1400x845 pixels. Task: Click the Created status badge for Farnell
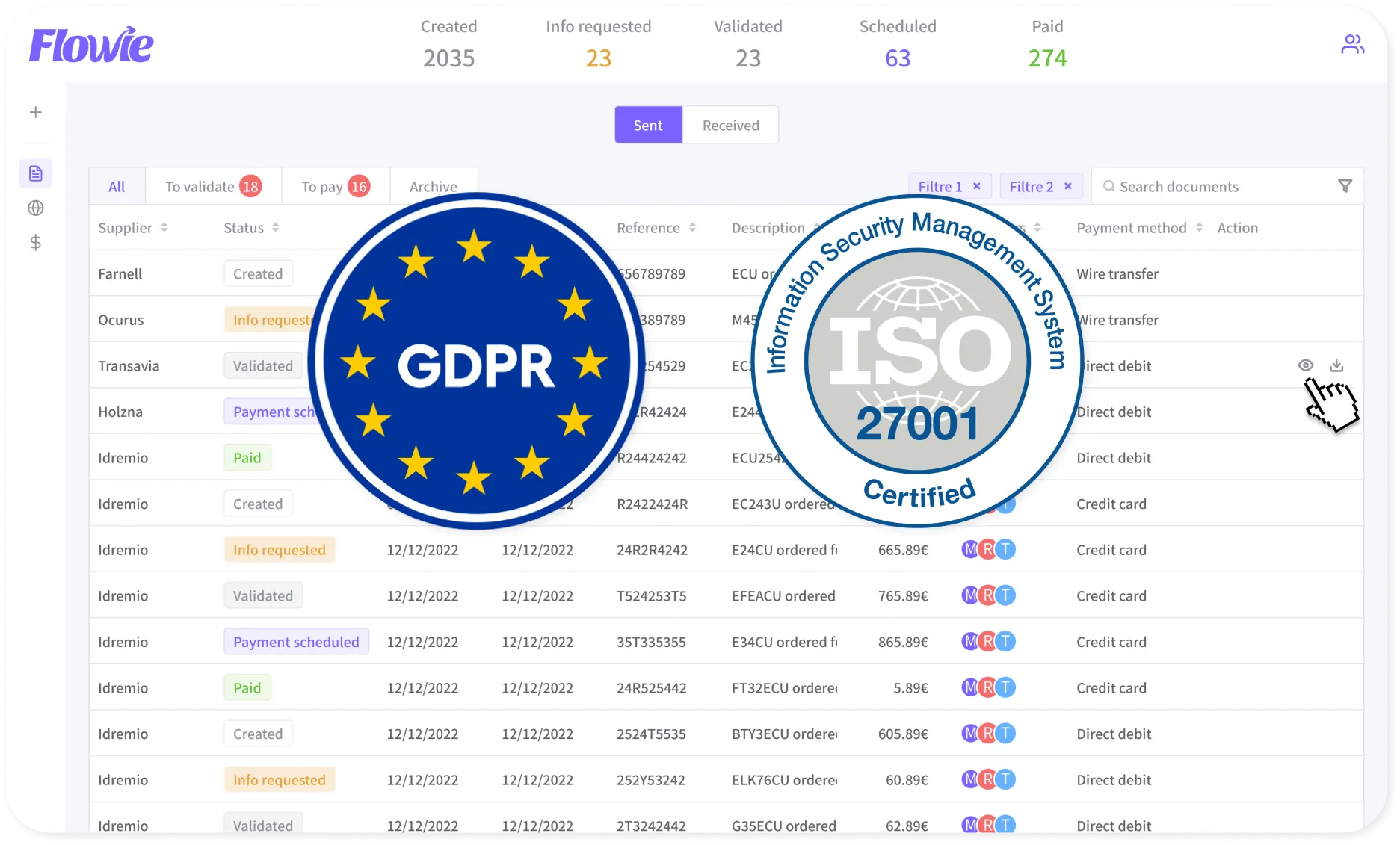(x=258, y=273)
